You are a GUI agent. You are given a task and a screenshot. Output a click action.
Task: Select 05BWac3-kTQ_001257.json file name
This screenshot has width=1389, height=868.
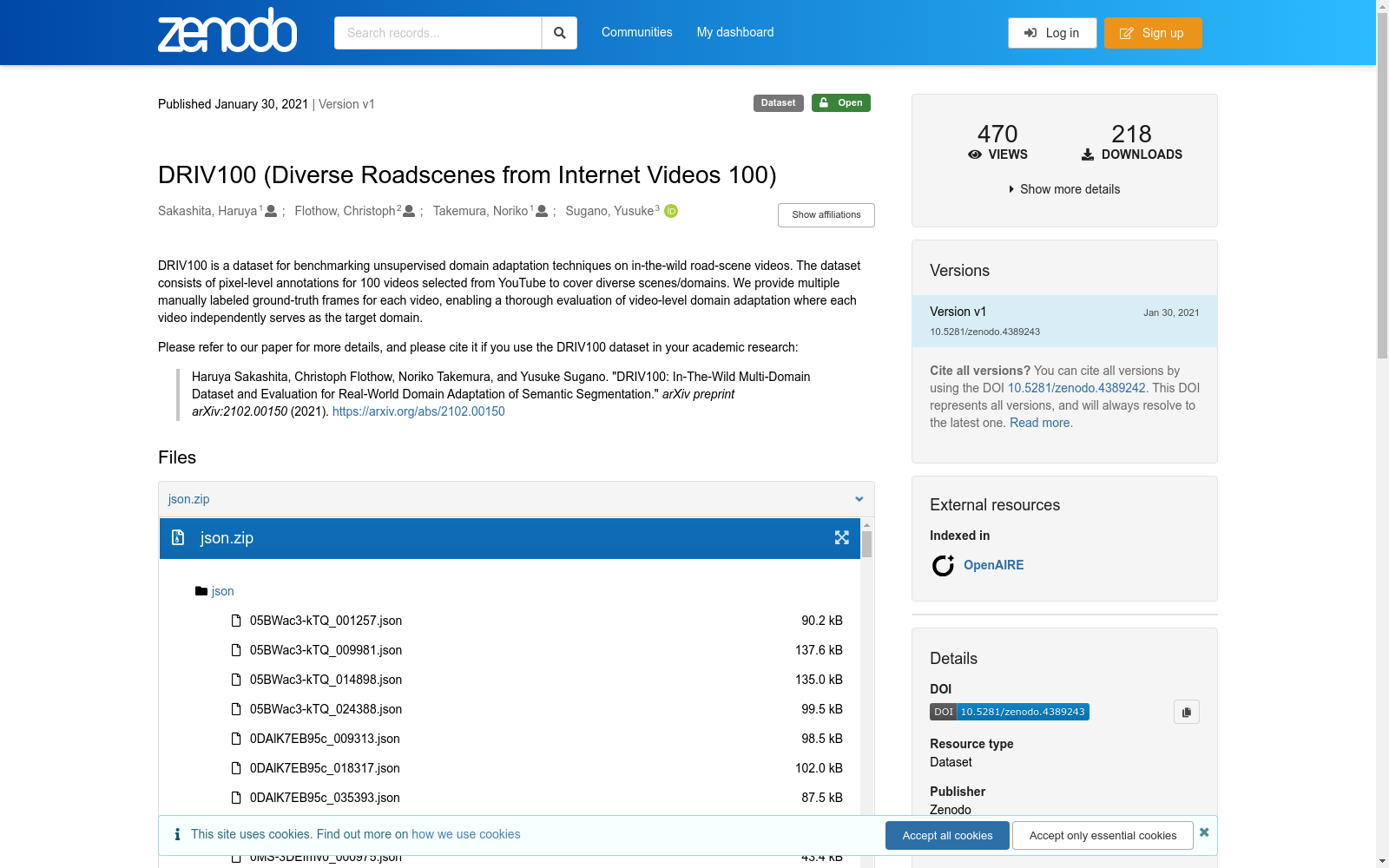click(326, 621)
